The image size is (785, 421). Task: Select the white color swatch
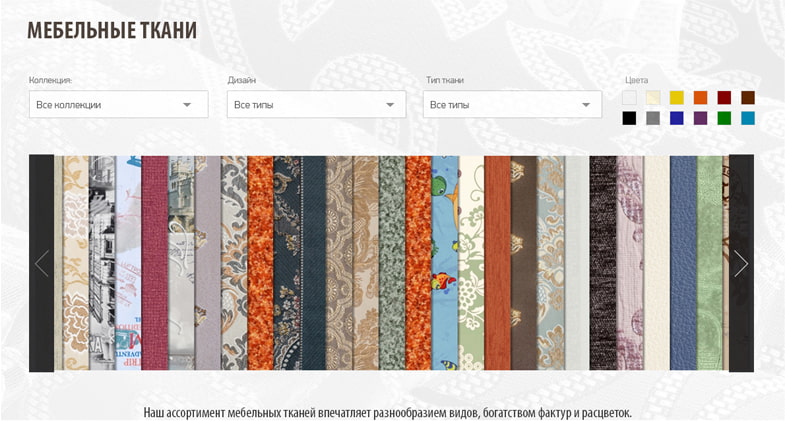629,98
